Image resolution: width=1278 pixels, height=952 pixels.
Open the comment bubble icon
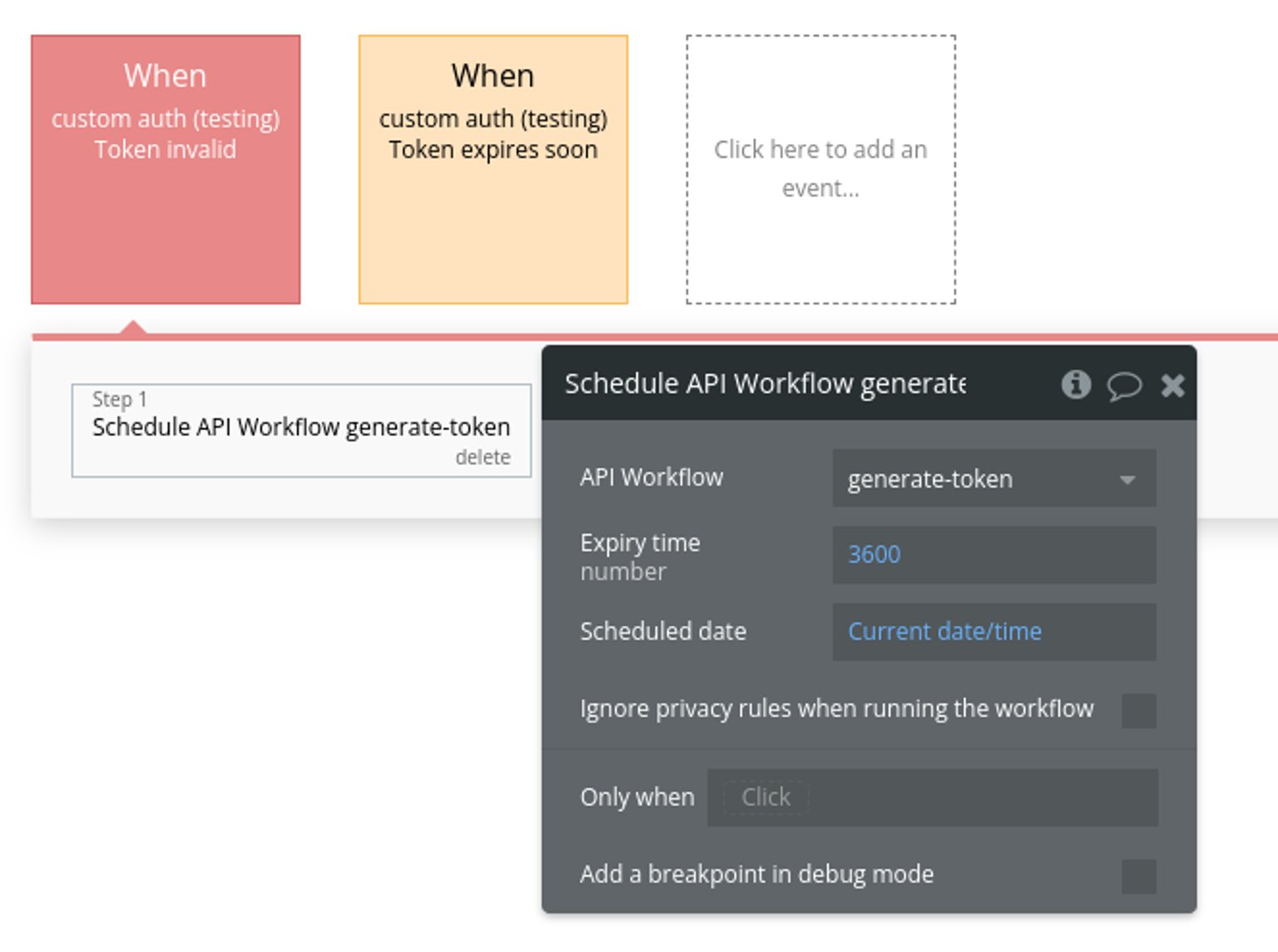point(1123,385)
